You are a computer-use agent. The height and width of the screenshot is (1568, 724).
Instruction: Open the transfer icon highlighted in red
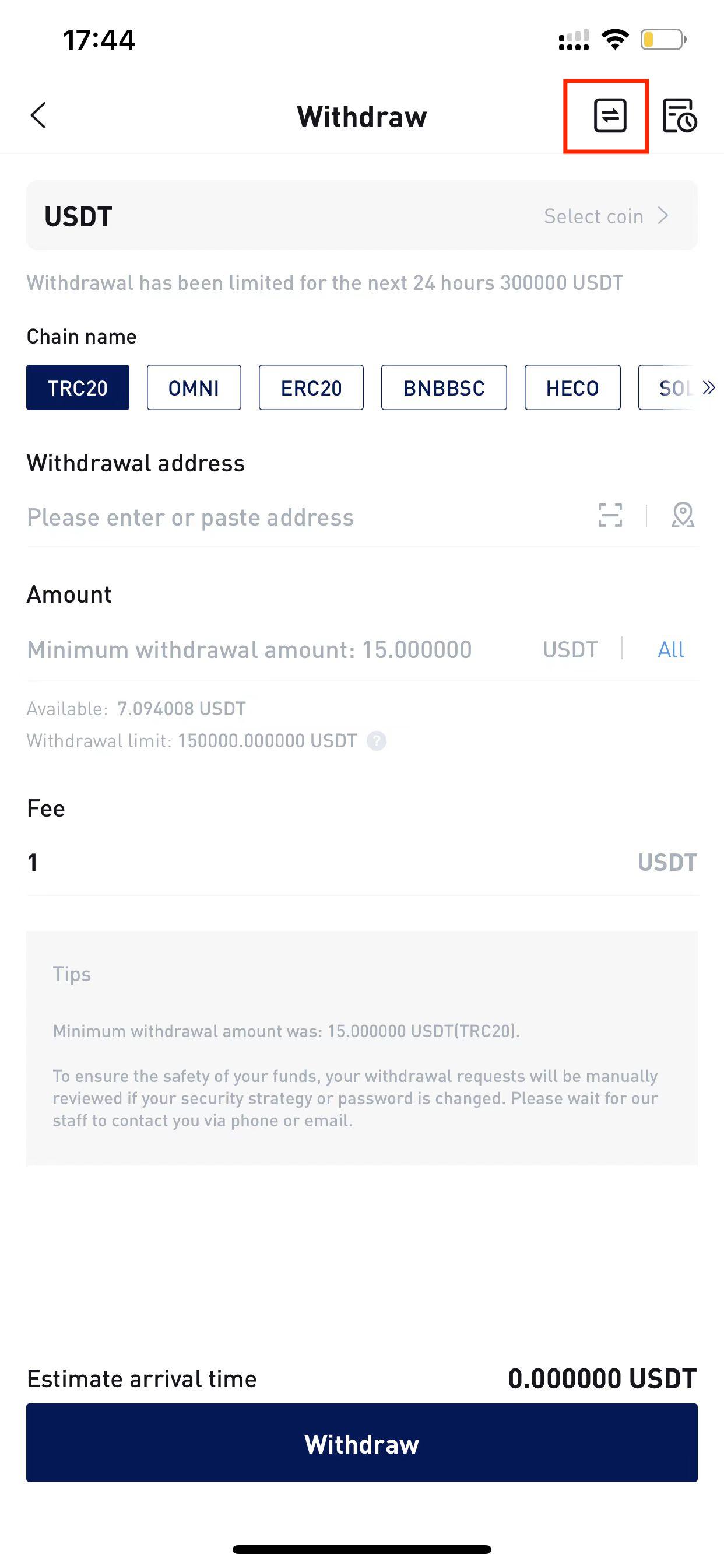click(610, 116)
